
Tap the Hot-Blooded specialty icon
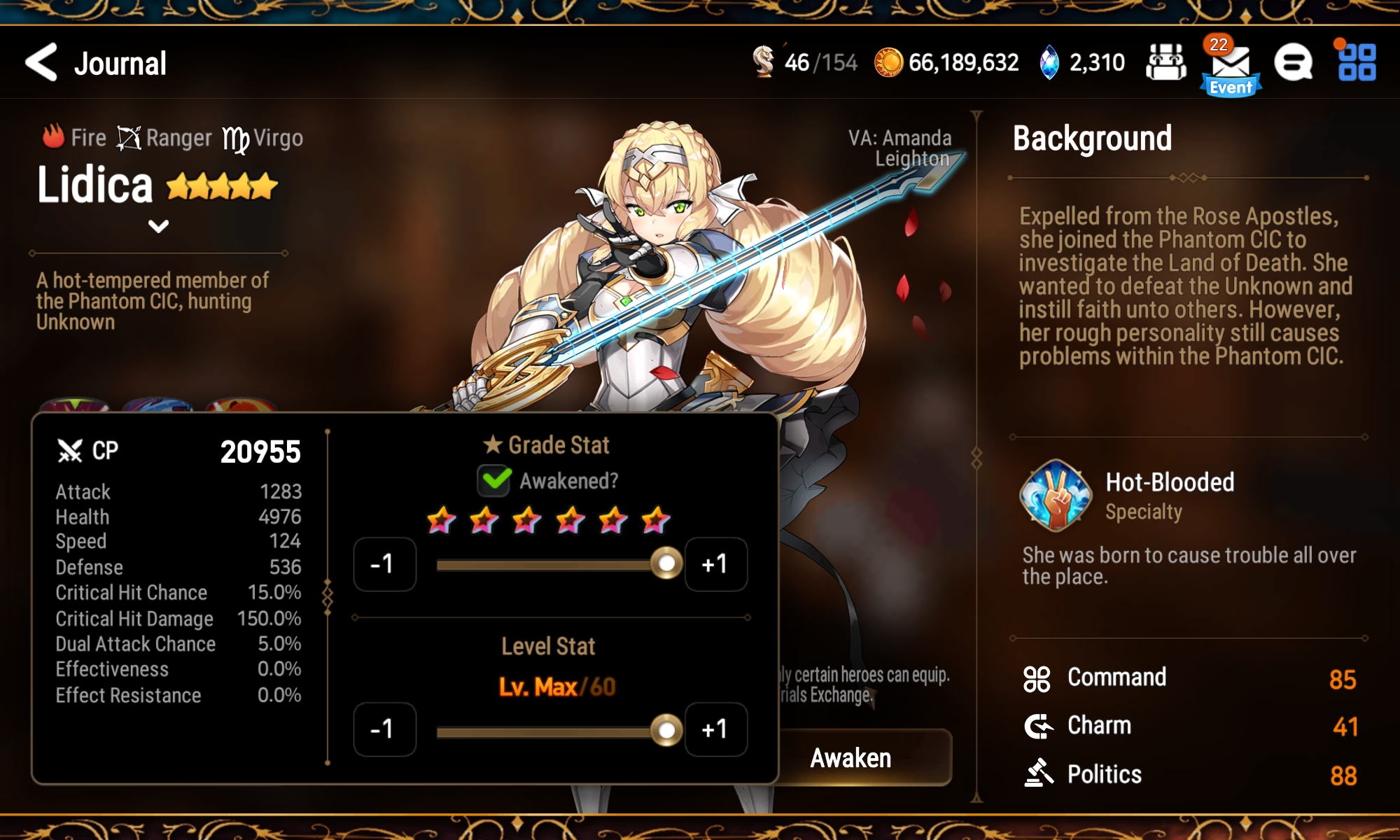pyautogui.click(x=1056, y=496)
